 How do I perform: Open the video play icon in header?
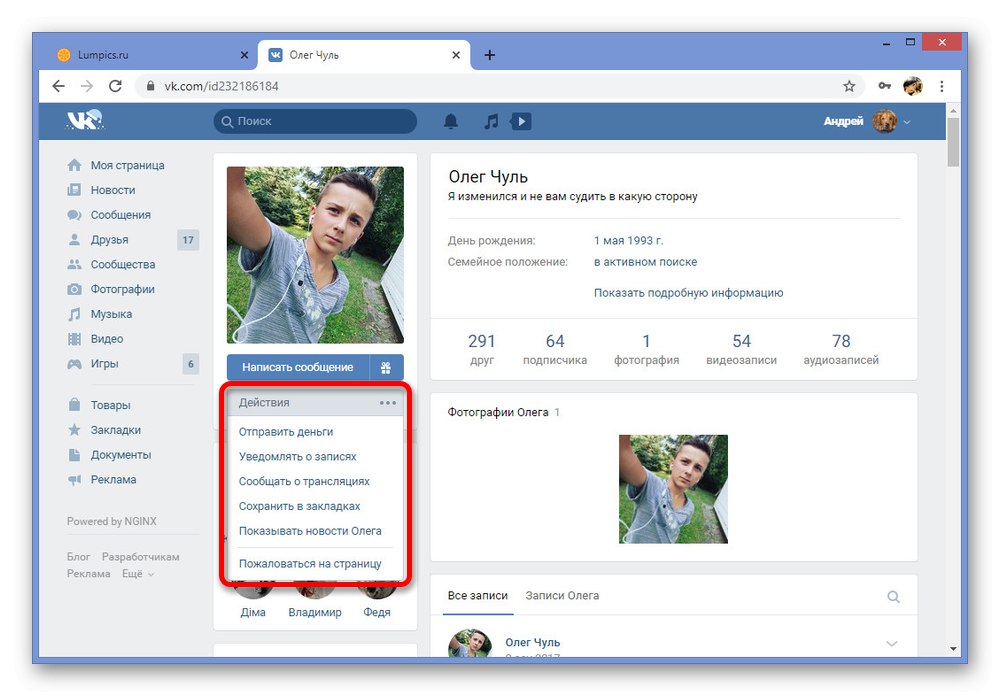coord(521,121)
